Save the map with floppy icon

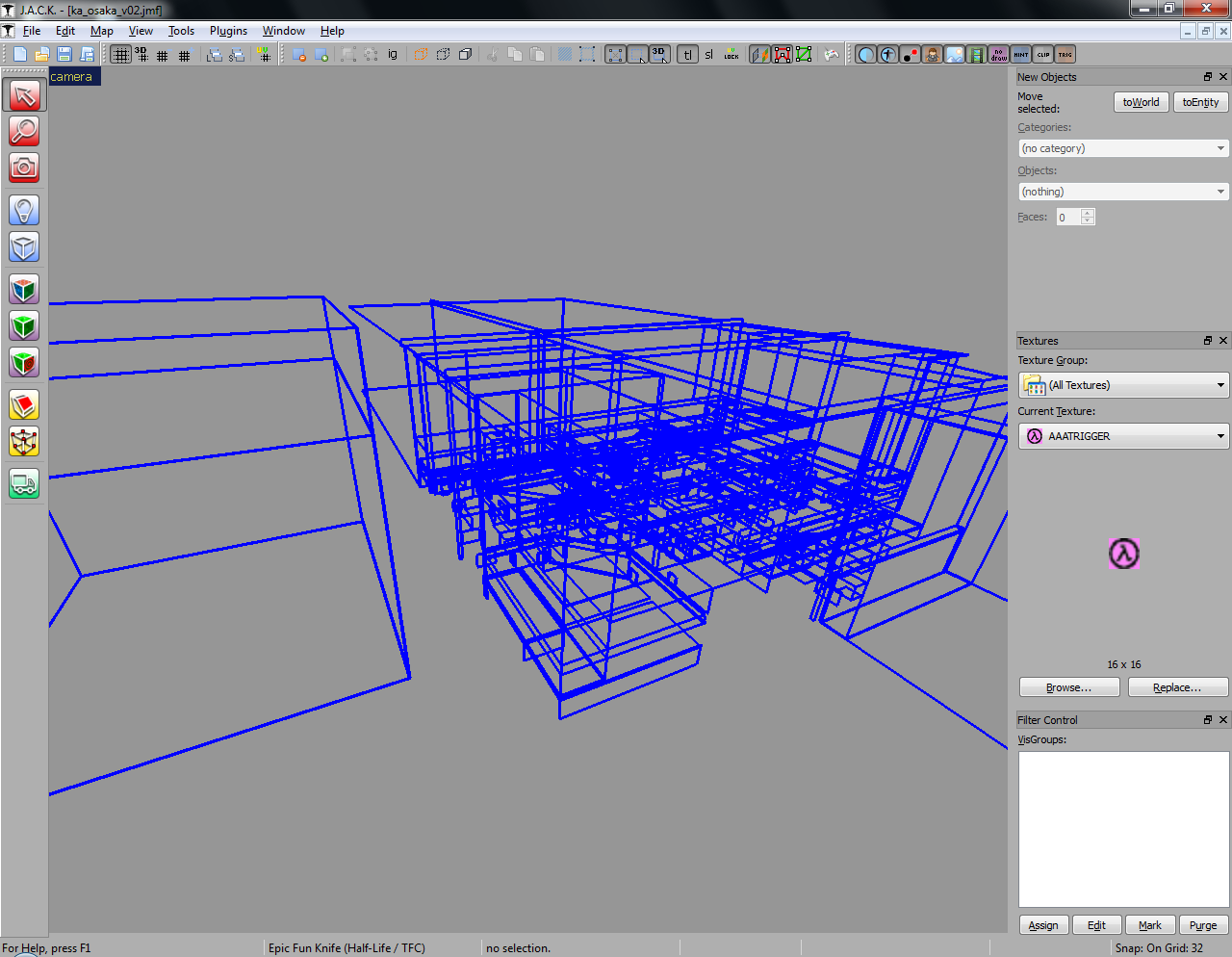coord(64,55)
